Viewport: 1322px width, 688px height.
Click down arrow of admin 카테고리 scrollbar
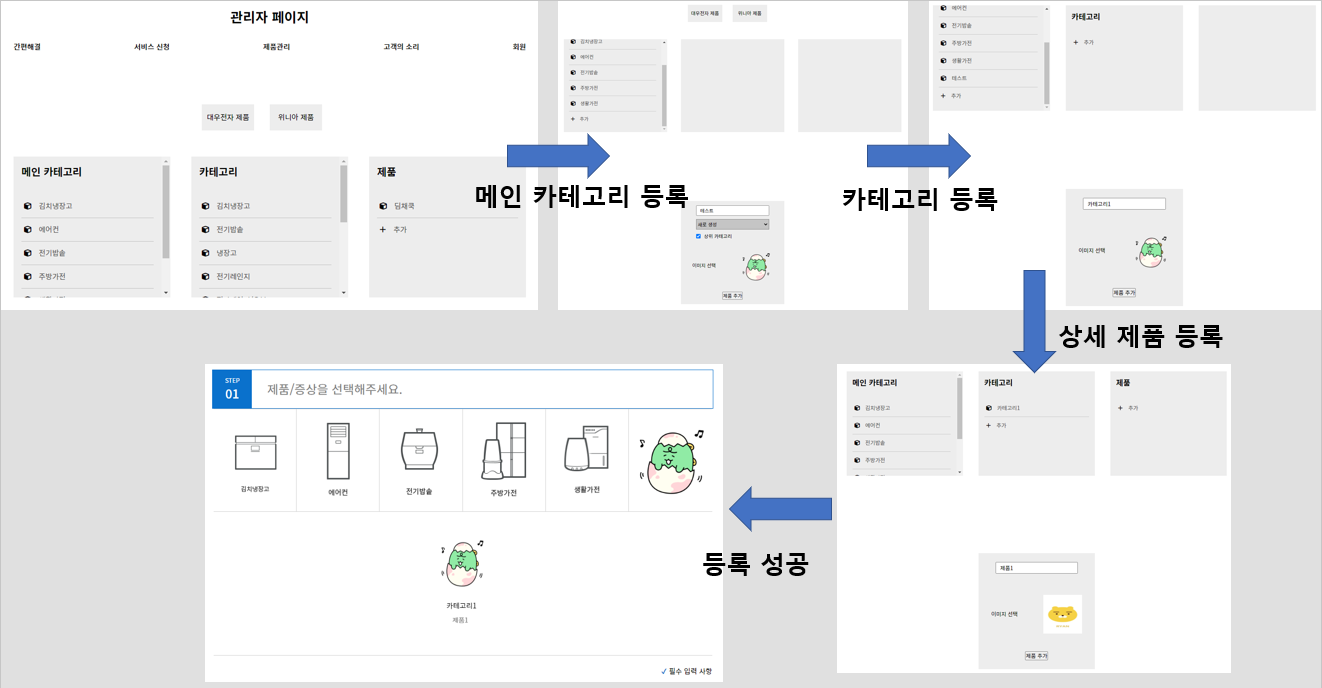tap(343, 293)
